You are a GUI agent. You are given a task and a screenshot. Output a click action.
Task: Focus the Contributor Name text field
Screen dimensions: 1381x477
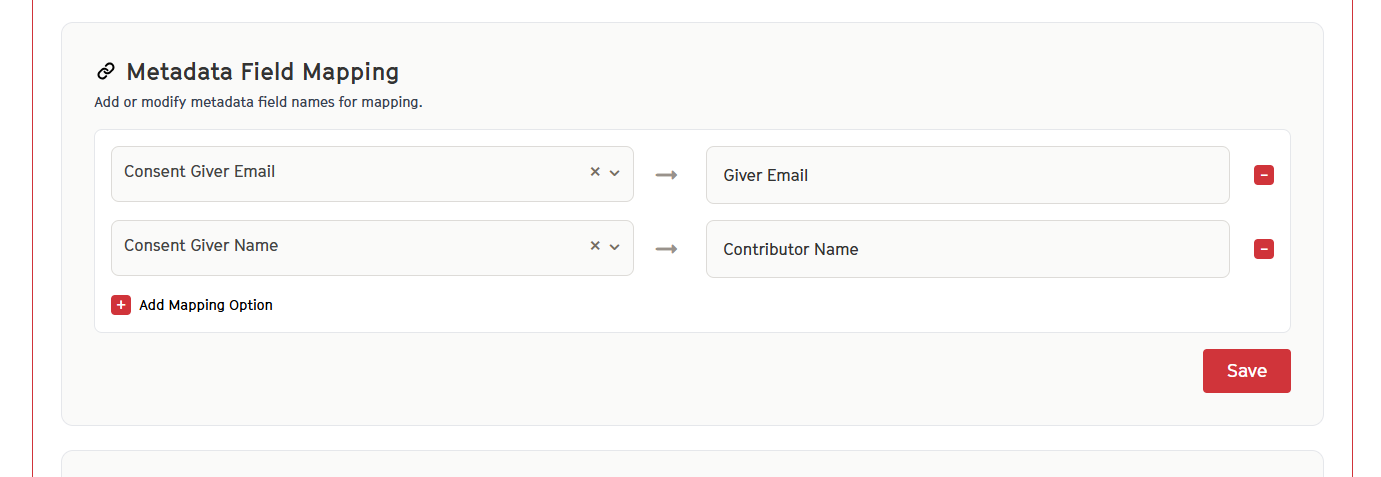point(968,249)
